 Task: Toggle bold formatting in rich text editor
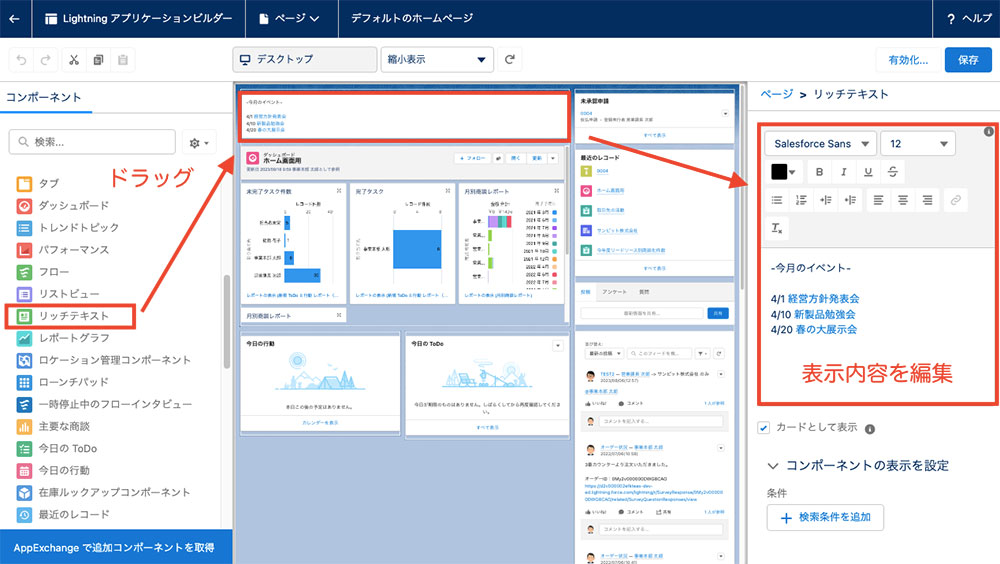820,172
